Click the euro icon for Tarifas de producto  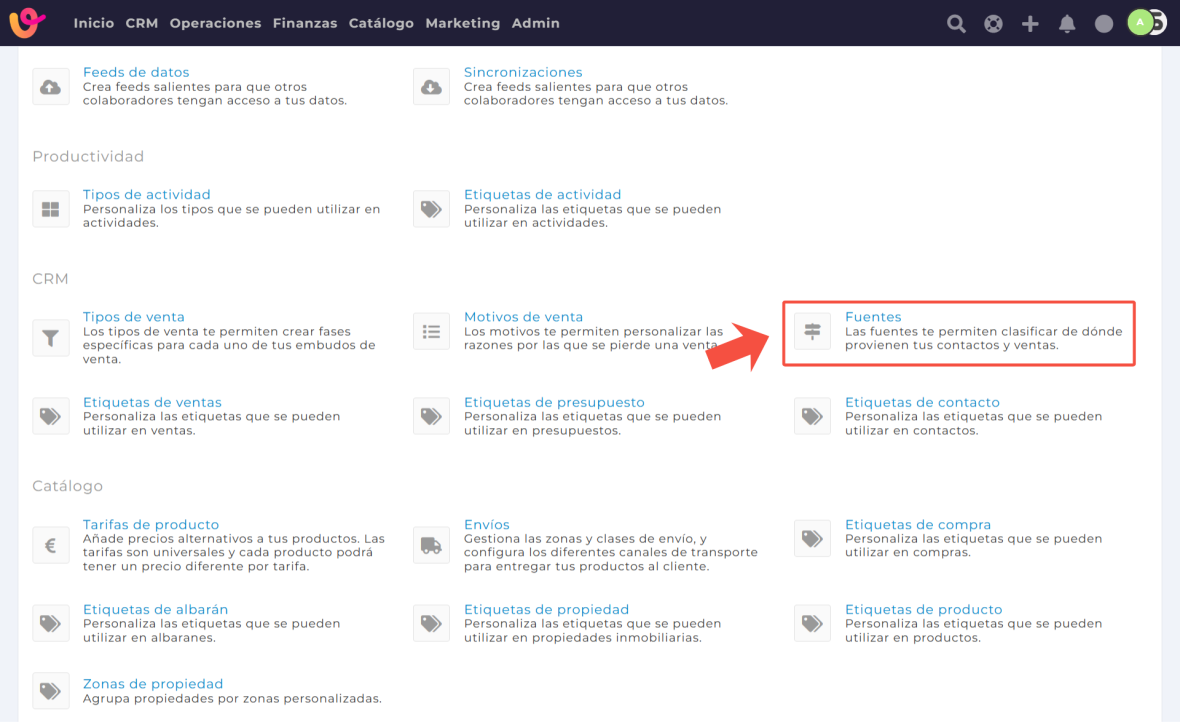(x=50, y=545)
